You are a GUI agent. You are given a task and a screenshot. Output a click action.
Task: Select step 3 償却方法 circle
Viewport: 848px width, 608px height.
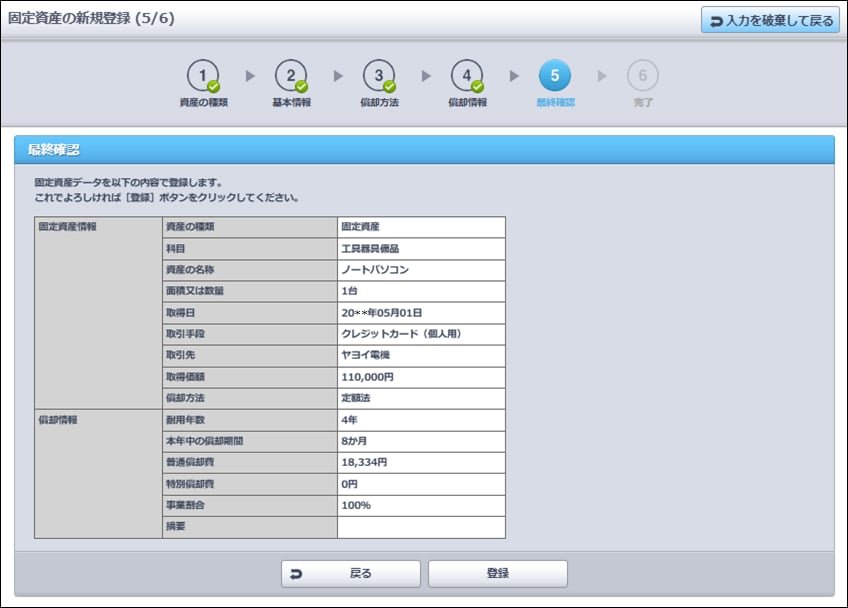[379, 75]
